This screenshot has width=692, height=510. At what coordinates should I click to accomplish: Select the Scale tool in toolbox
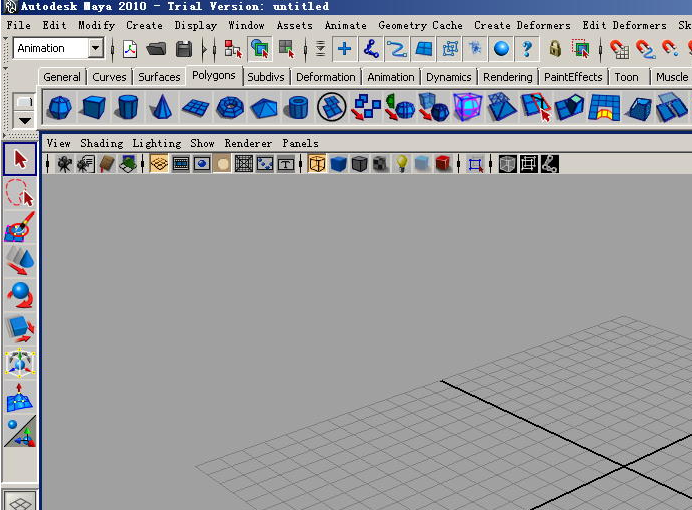click(x=20, y=329)
